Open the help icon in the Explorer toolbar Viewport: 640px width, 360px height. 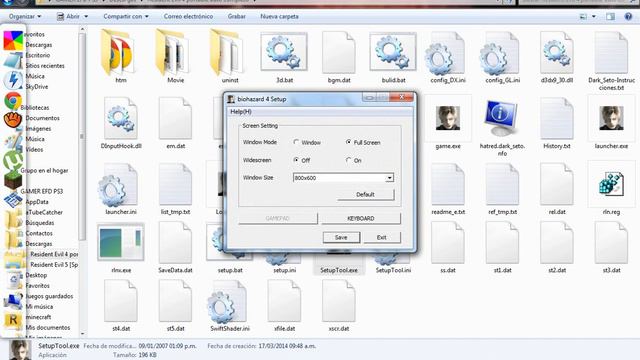coord(628,16)
